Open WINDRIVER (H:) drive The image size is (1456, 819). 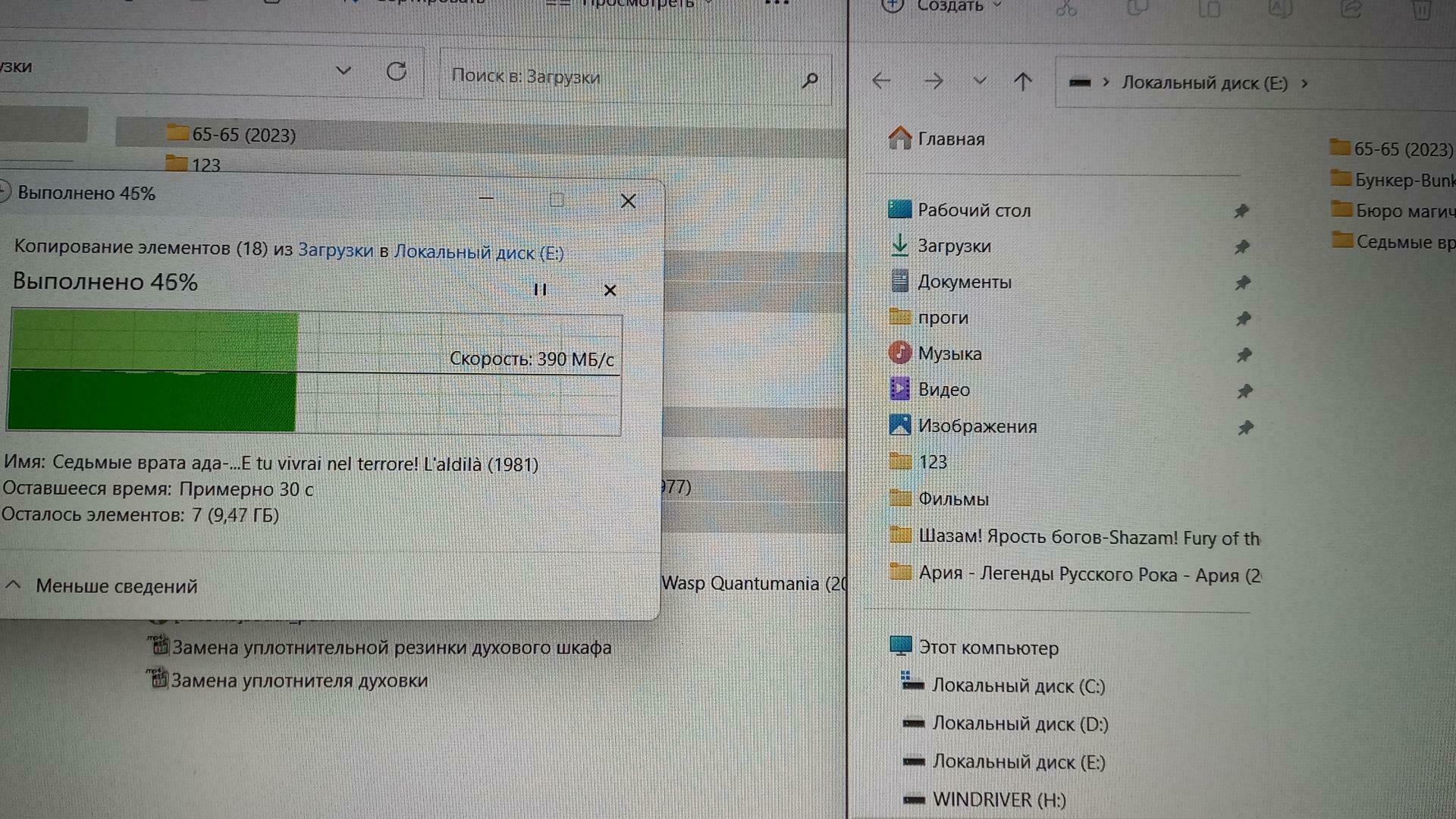[x=985, y=799]
